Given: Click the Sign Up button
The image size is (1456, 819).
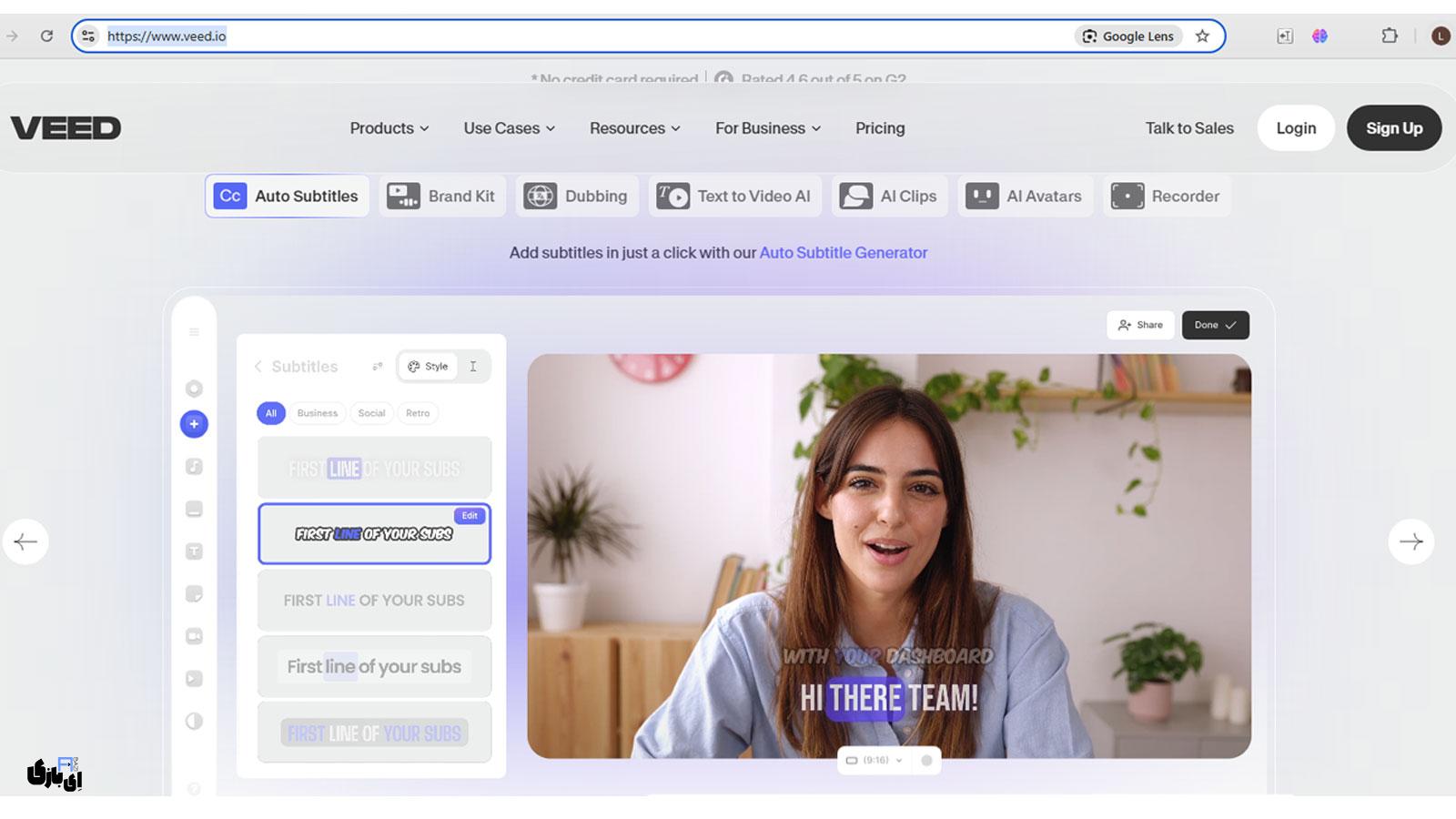Looking at the screenshot, I should click(1393, 128).
